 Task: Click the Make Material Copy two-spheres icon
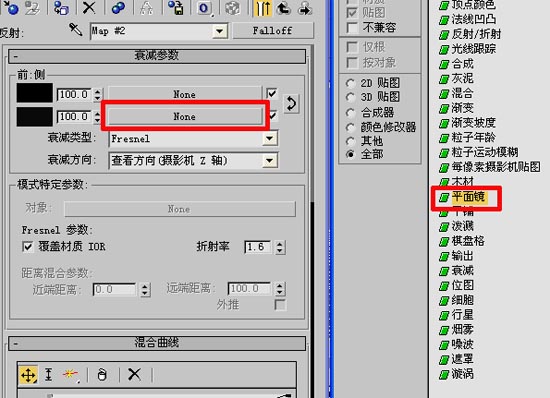(x=118, y=7)
